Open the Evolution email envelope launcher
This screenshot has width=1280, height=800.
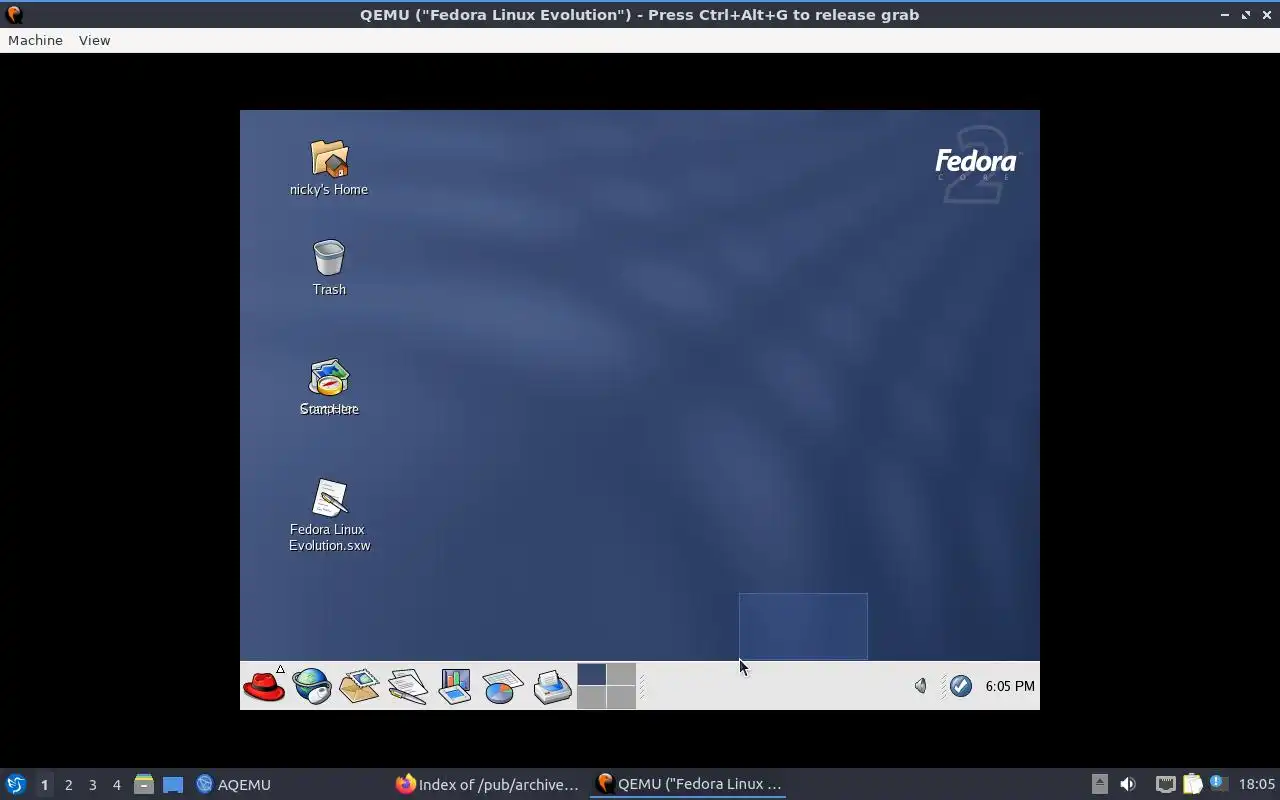[x=359, y=686]
